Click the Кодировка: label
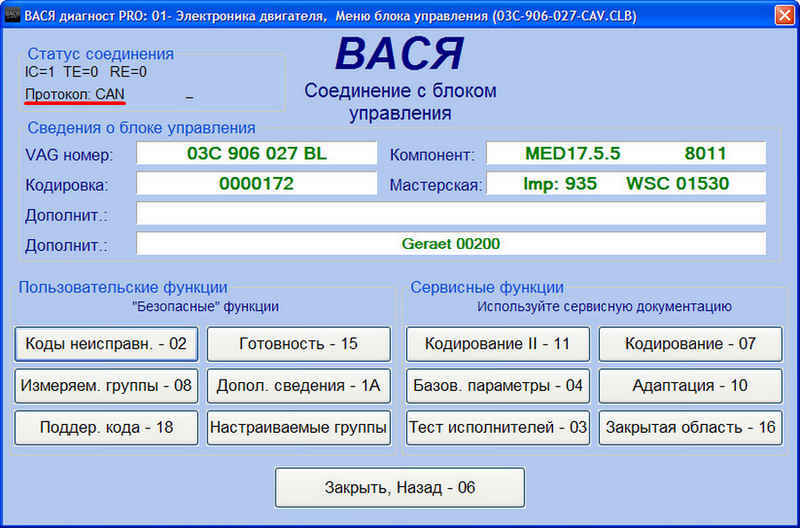 point(67,185)
